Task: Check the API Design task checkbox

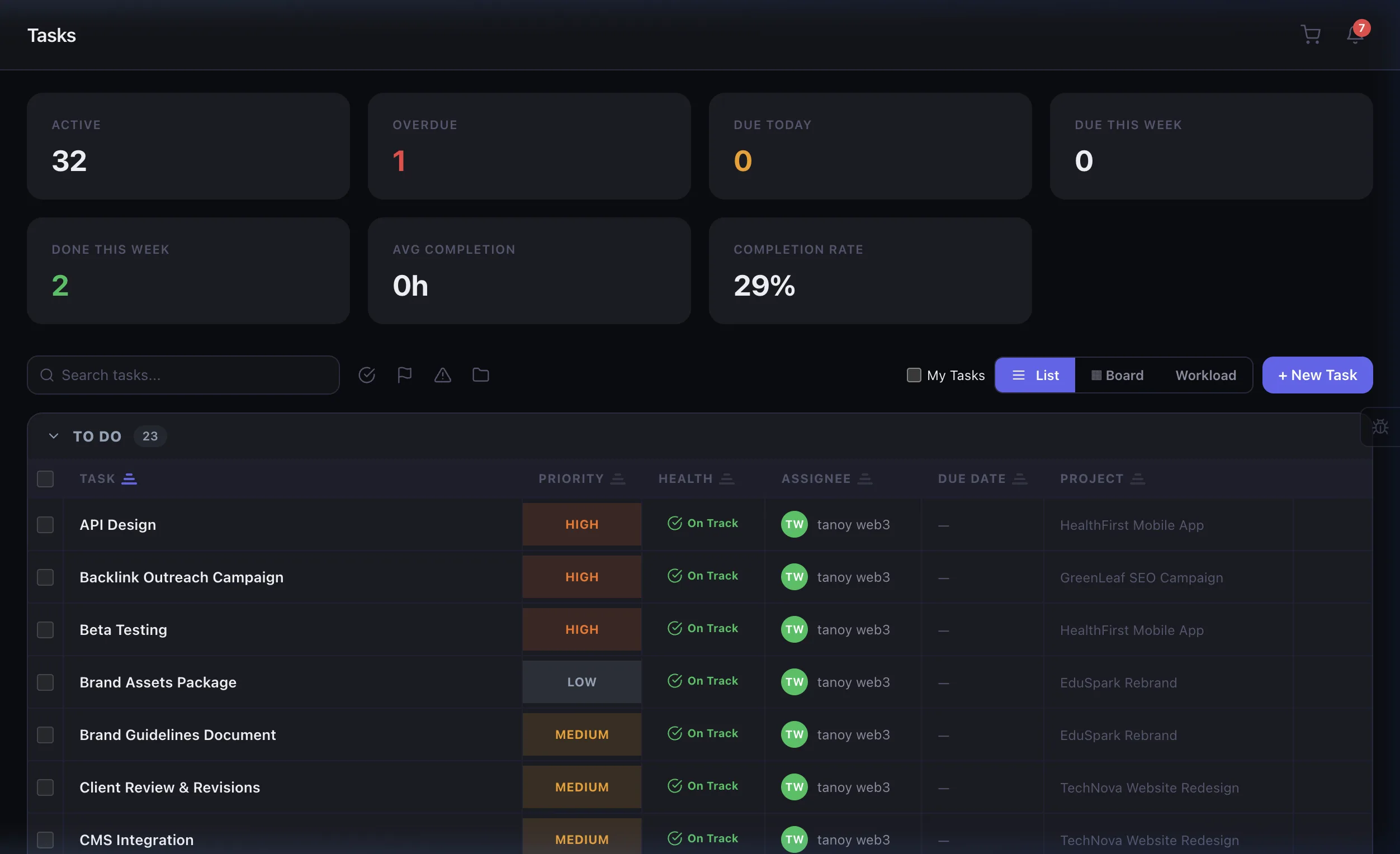Action: (45, 525)
